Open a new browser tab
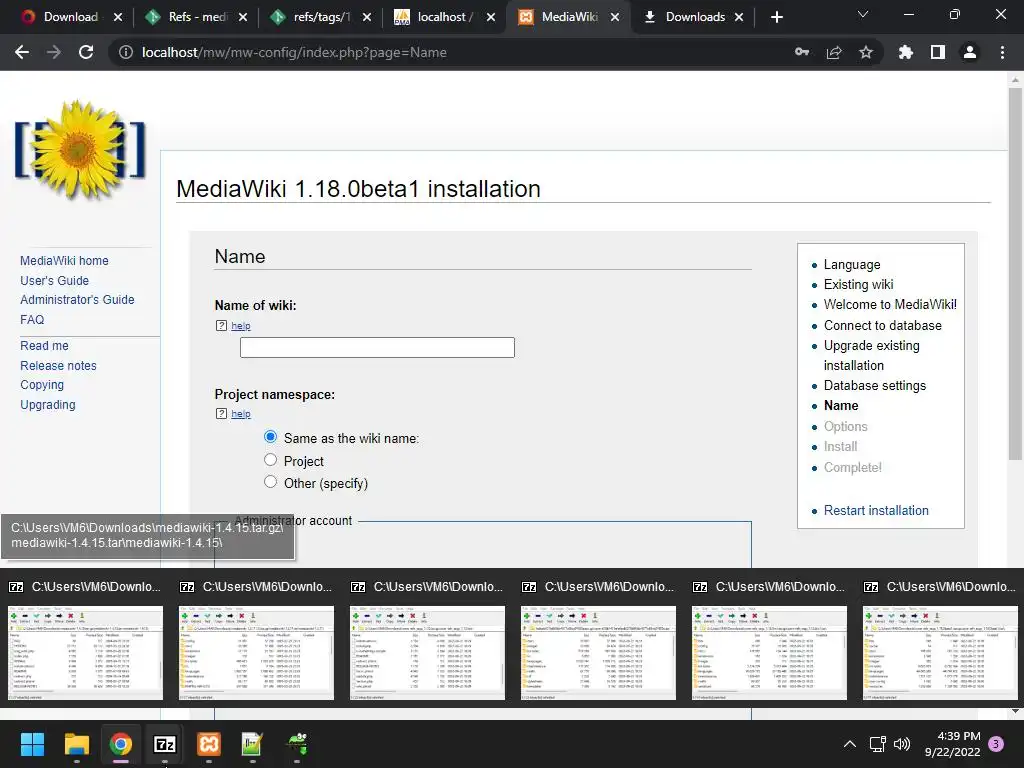Image resolution: width=1024 pixels, height=768 pixels. (776, 17)
